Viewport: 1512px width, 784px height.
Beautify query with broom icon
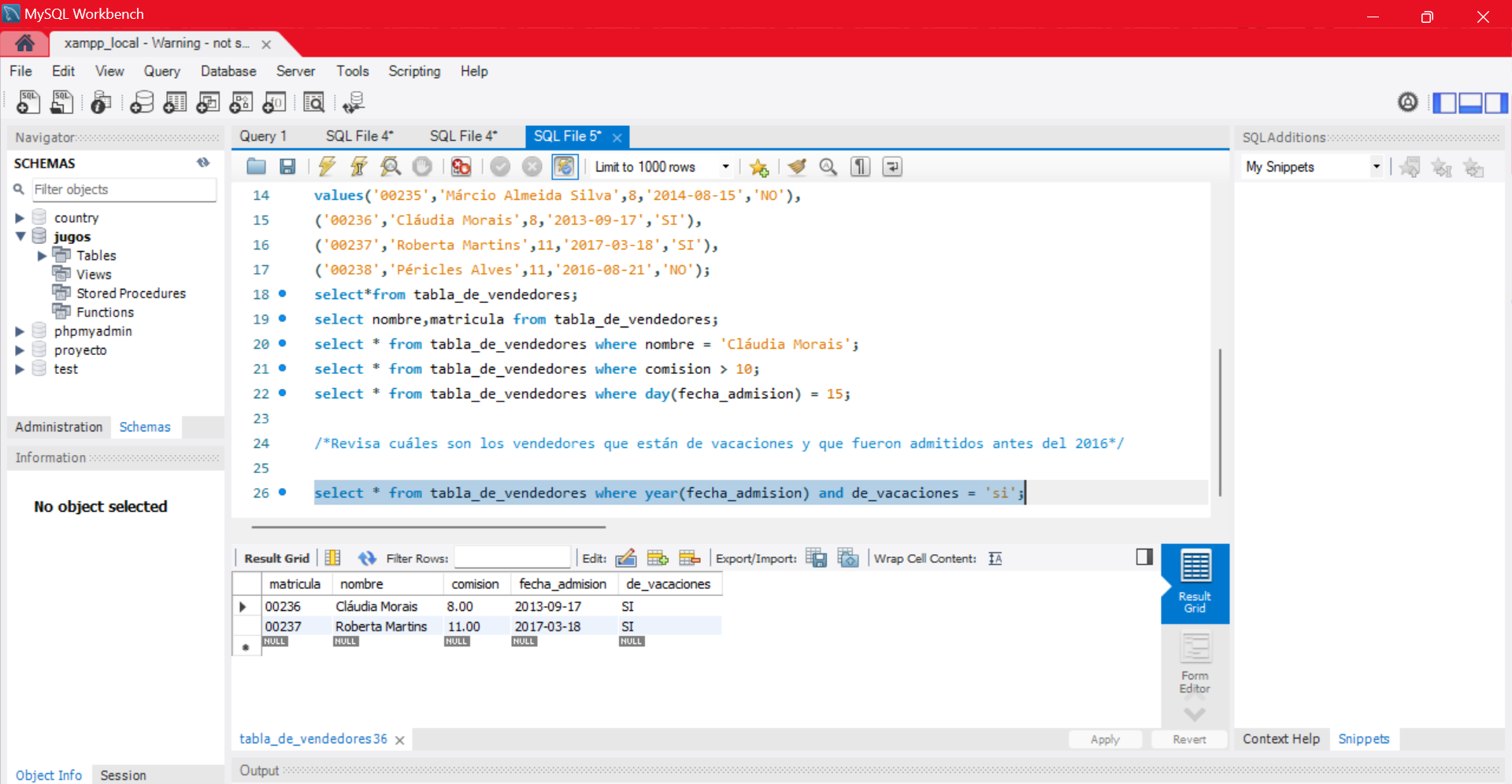tap(797, 166)
